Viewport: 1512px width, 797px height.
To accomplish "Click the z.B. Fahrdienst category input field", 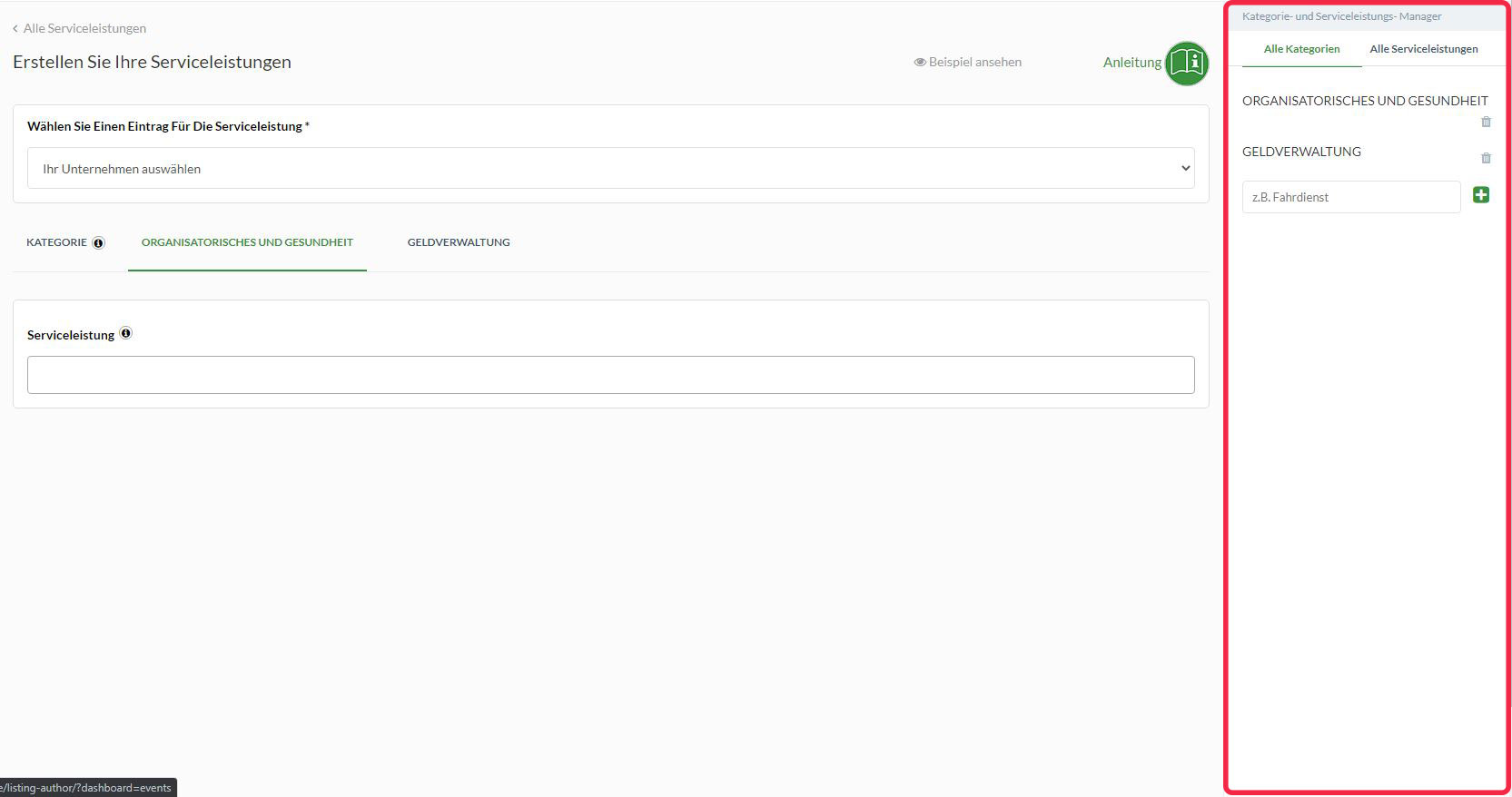I will coord(1350,197).
